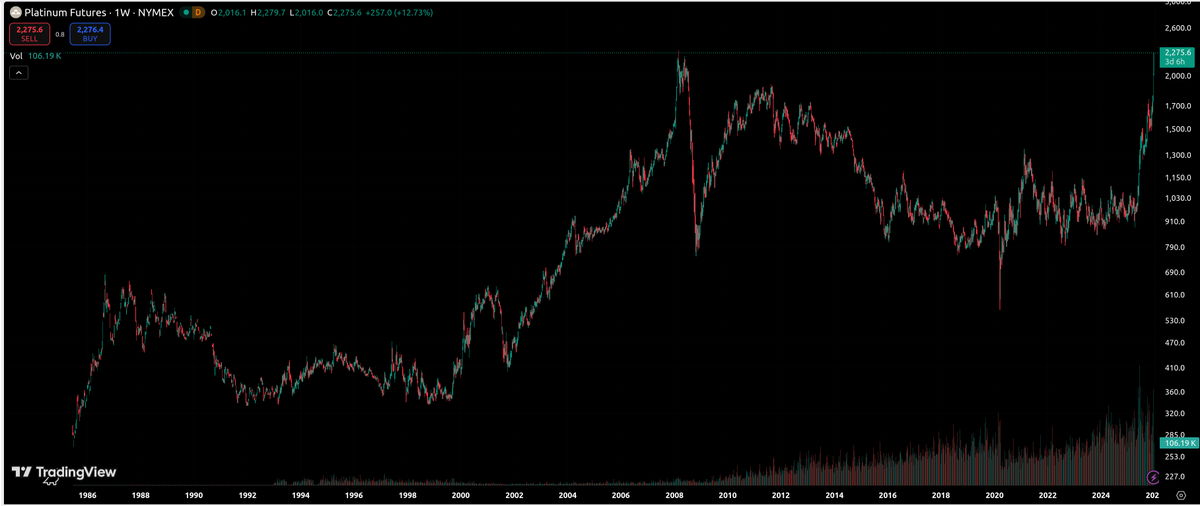This screenshot has width=1200, height=506.
Task: Click the 1998 year label on time axis
Action: click(x=407, y=495)
